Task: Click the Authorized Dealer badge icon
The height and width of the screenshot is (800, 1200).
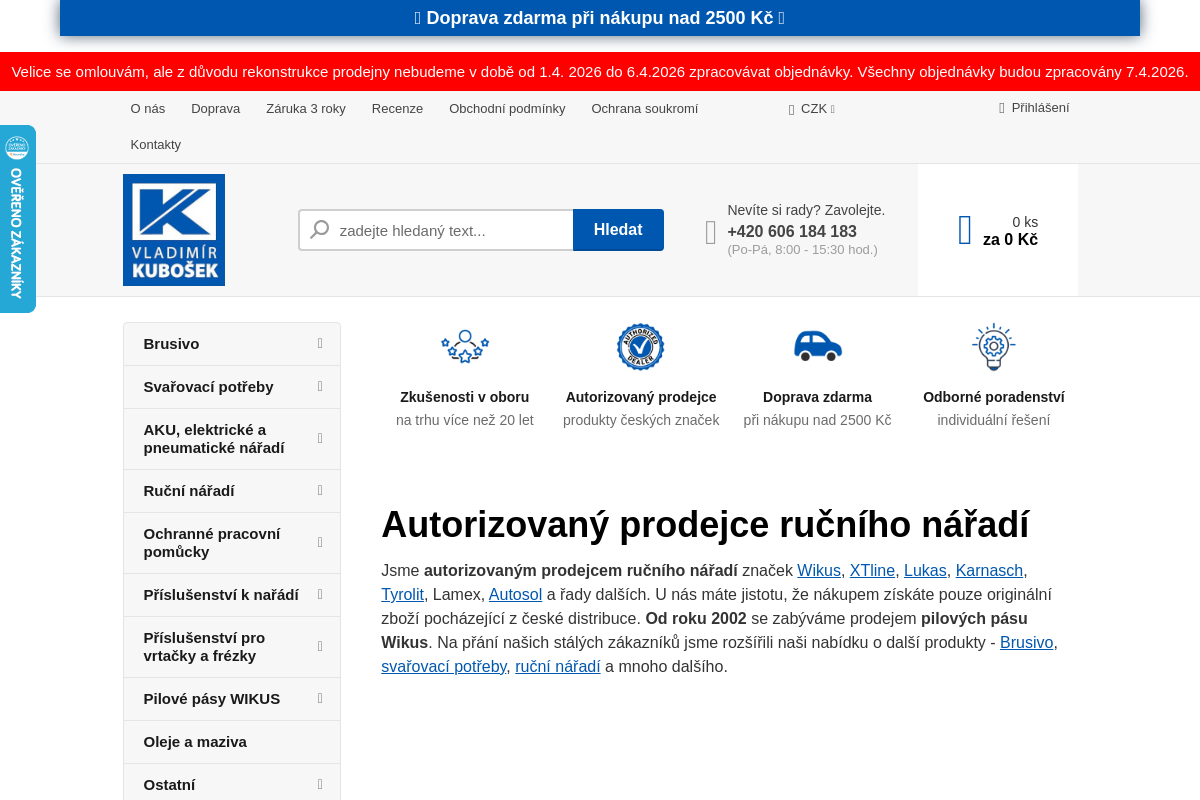Action: pos(640,347)
